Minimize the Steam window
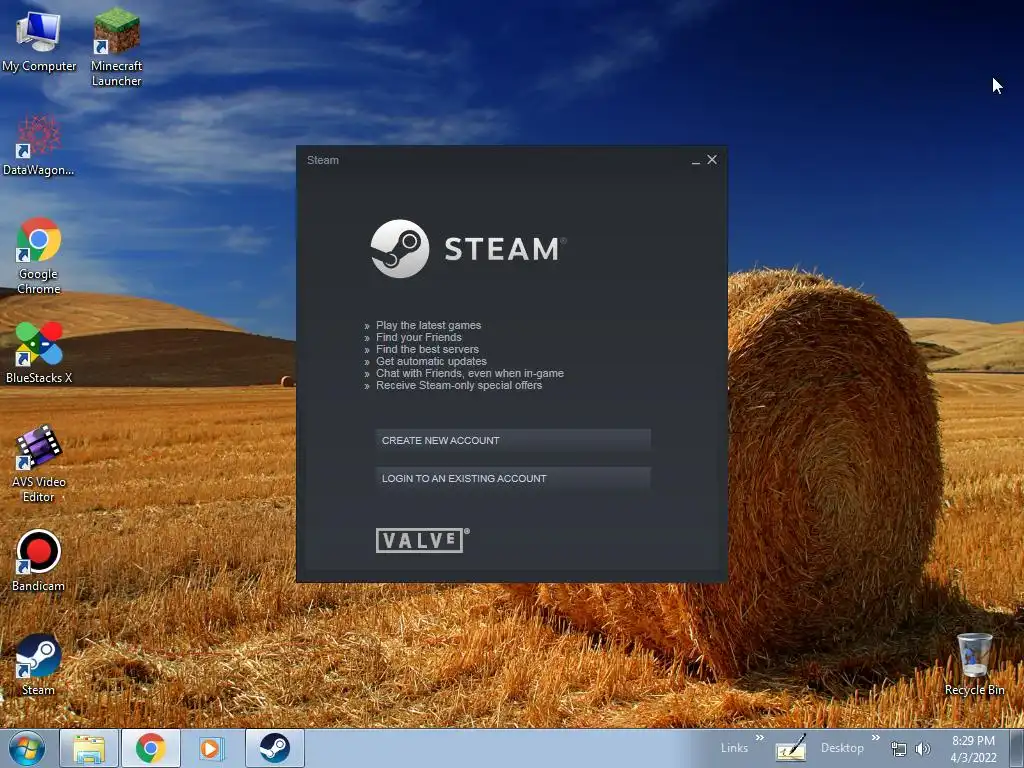Viewport: 1024px width, 768px height. coord(696,160)
